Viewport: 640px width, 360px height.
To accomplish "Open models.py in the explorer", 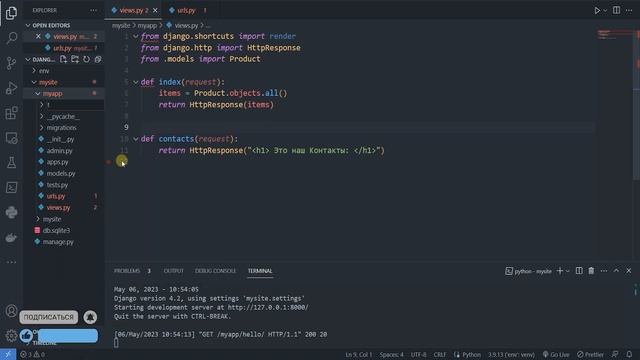I will [x=61, y=173].
